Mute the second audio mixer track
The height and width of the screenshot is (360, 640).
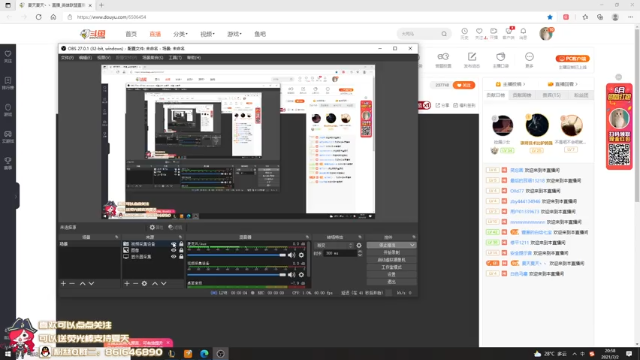click(x=291, y=275)
